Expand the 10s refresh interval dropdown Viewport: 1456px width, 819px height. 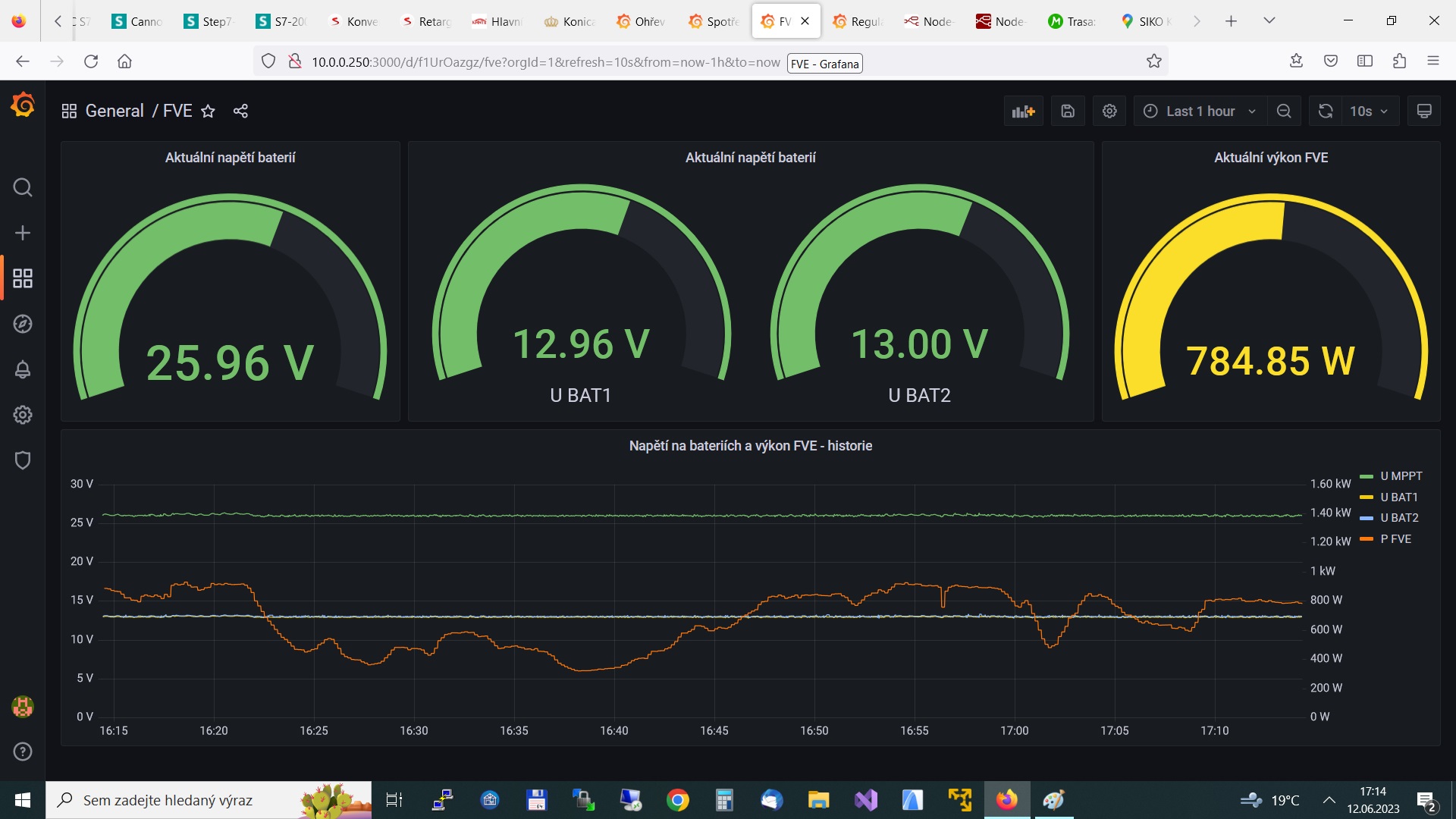pos(1369,111)
